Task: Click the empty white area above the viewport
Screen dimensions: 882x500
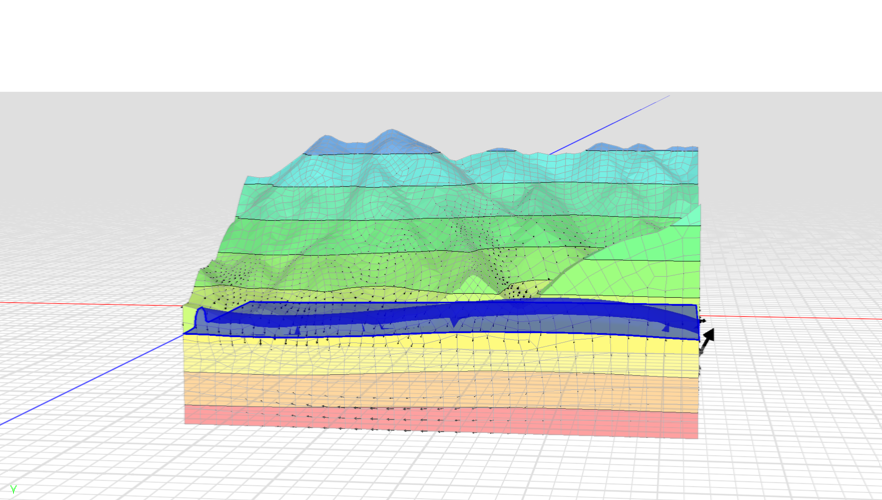Action: [x=440, y=45]
